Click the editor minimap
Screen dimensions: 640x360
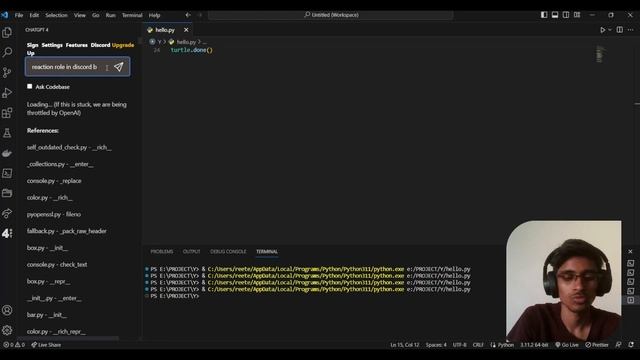tap(600, 54)
